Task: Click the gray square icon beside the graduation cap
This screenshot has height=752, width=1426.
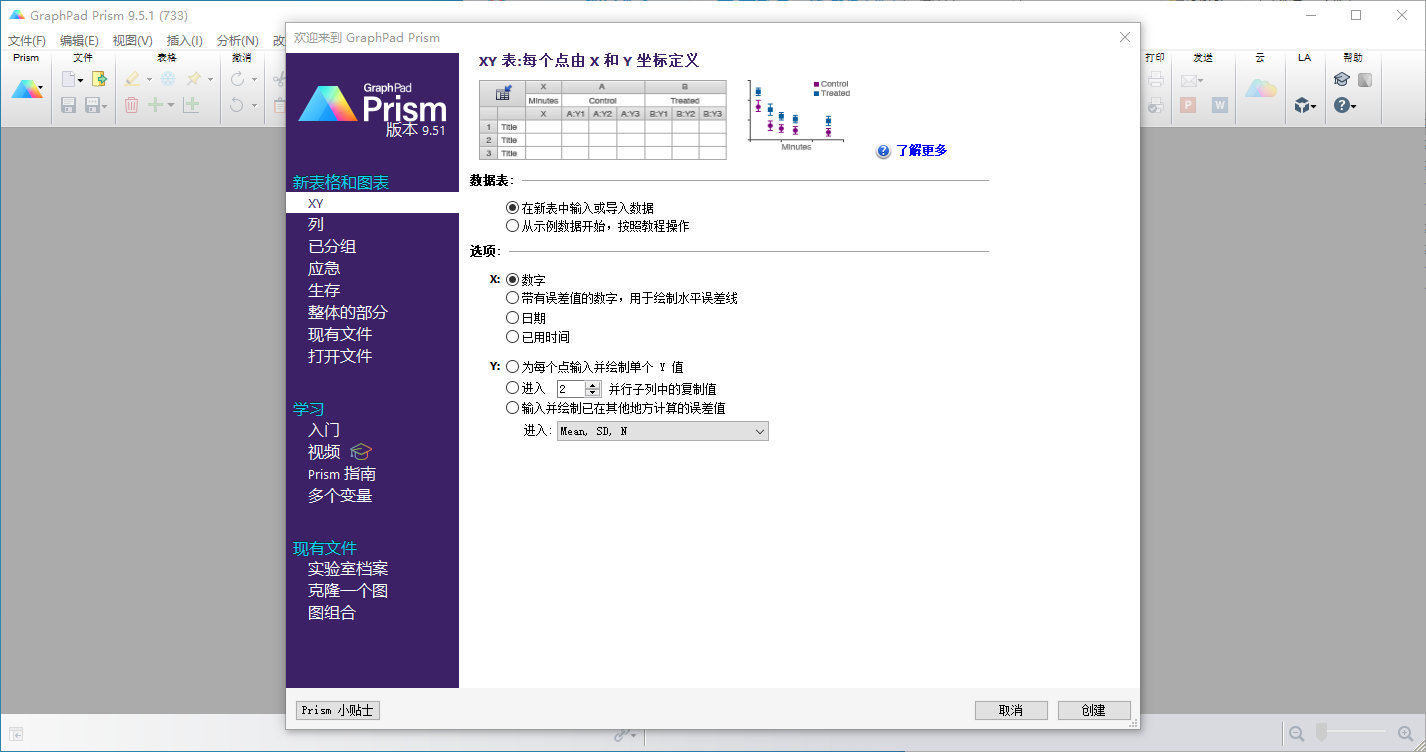Action: [1365, 80]
